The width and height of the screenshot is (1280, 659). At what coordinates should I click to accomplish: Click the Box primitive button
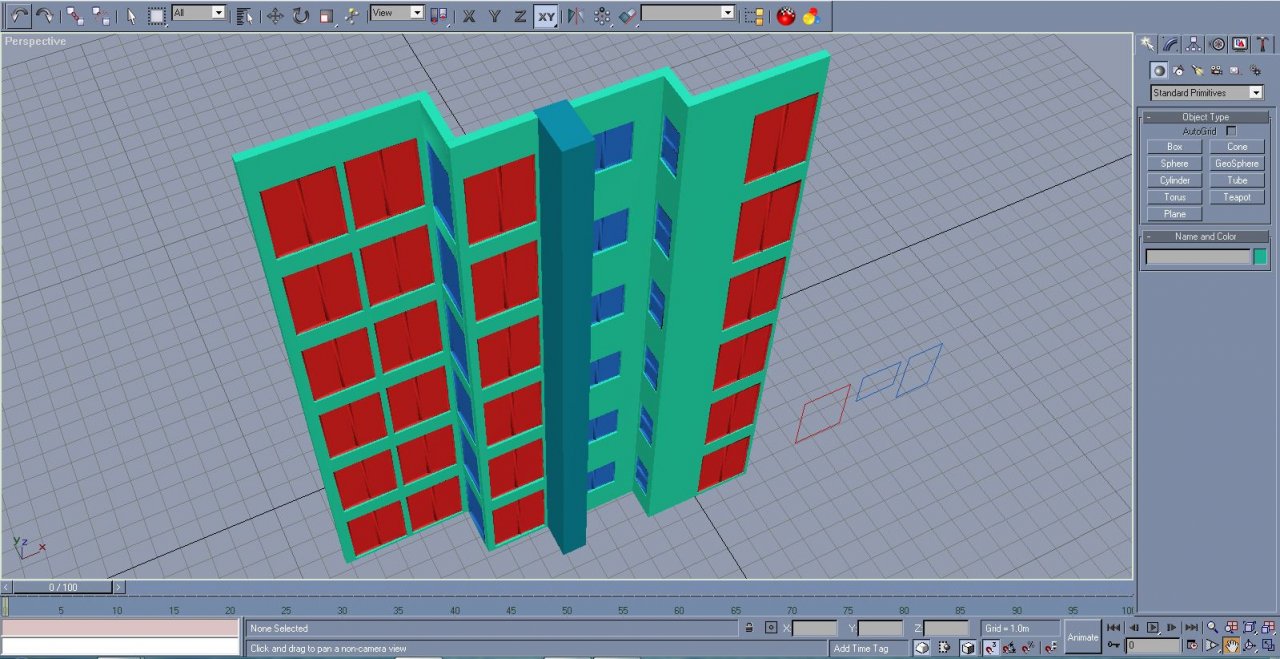1175,147
